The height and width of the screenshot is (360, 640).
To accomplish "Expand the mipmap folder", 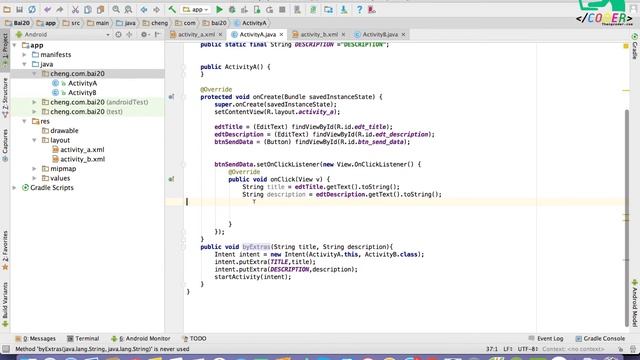I will click(35, 169).
